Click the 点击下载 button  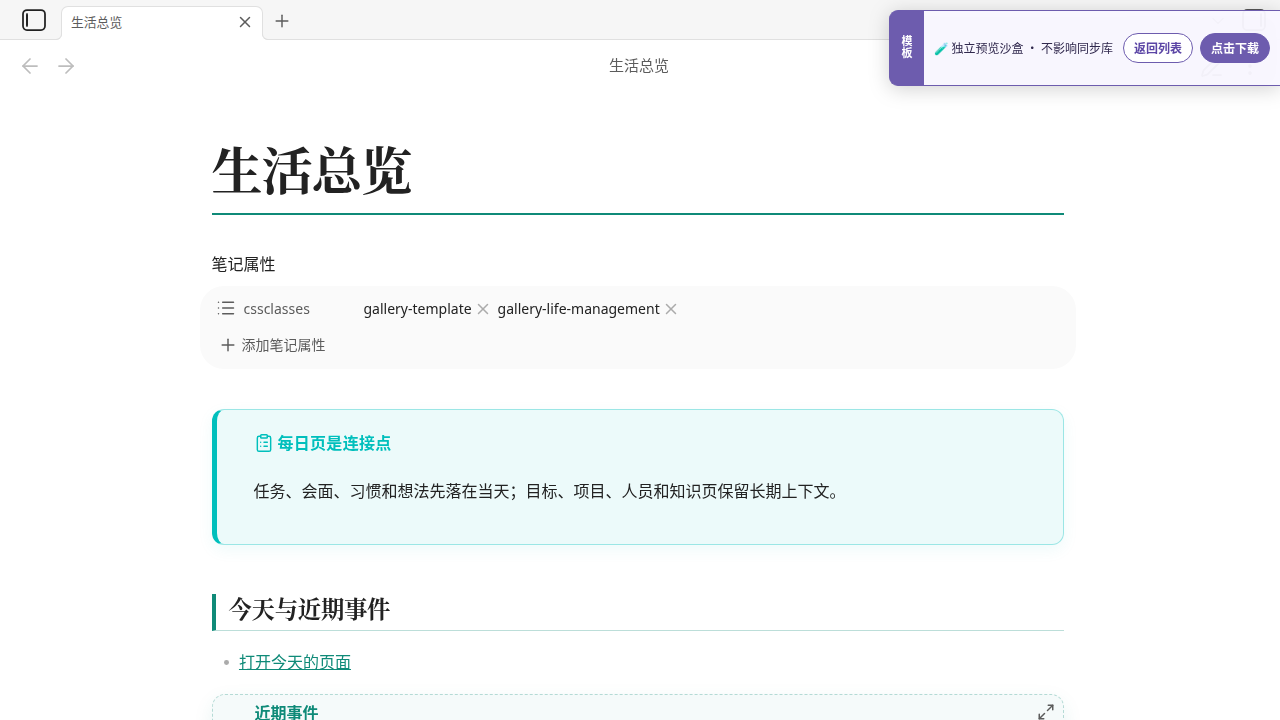1235,48
